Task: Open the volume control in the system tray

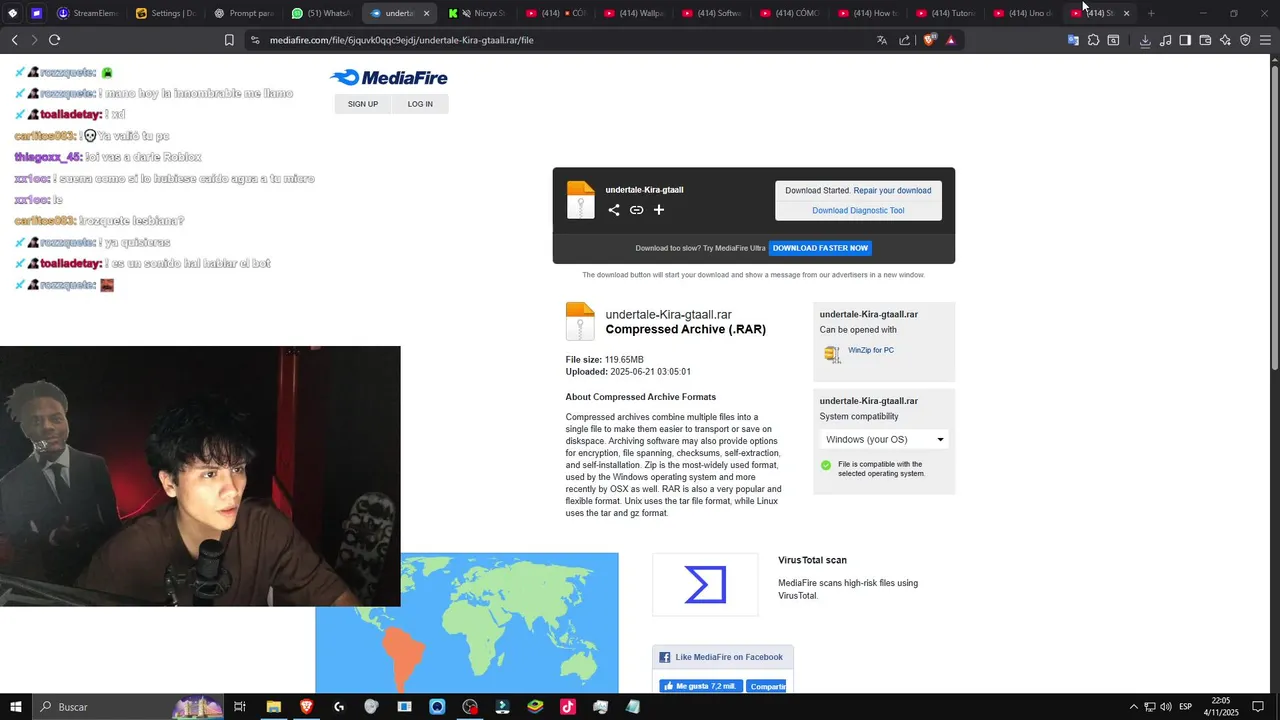Action: [x=1166, y=707]
